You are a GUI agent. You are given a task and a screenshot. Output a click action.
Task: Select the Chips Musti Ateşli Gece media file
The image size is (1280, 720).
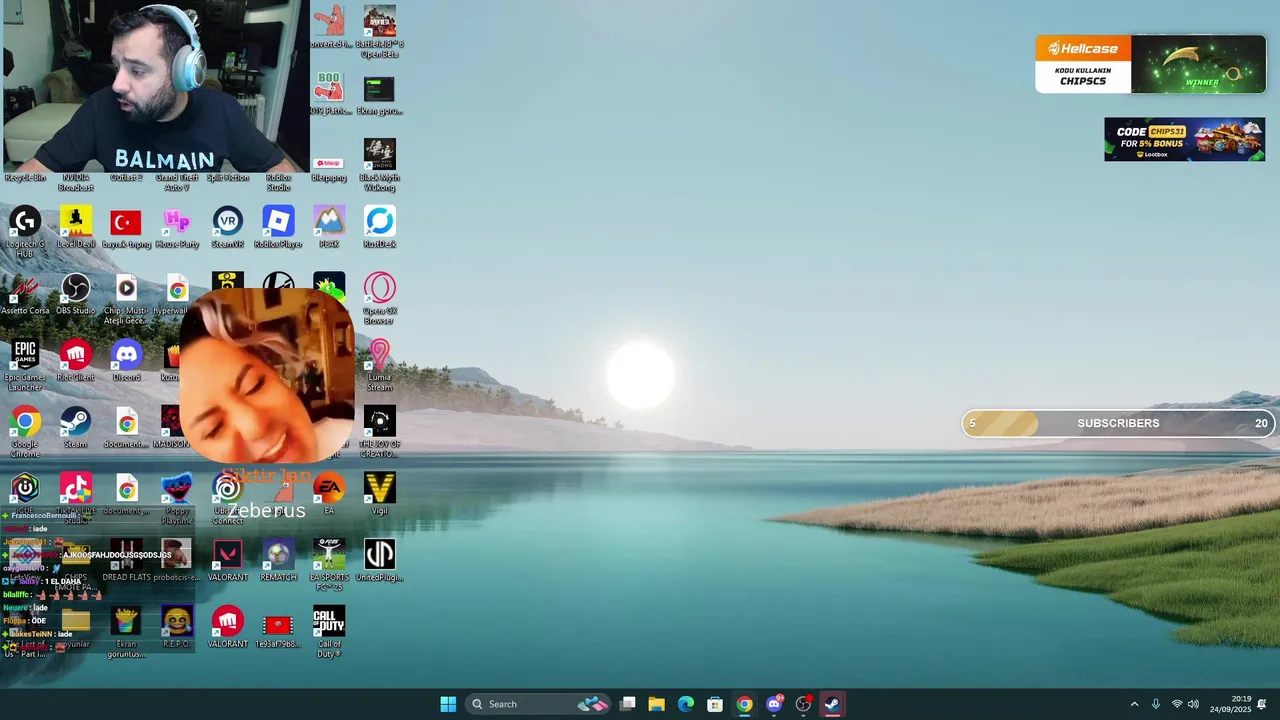tap(126, 299)
